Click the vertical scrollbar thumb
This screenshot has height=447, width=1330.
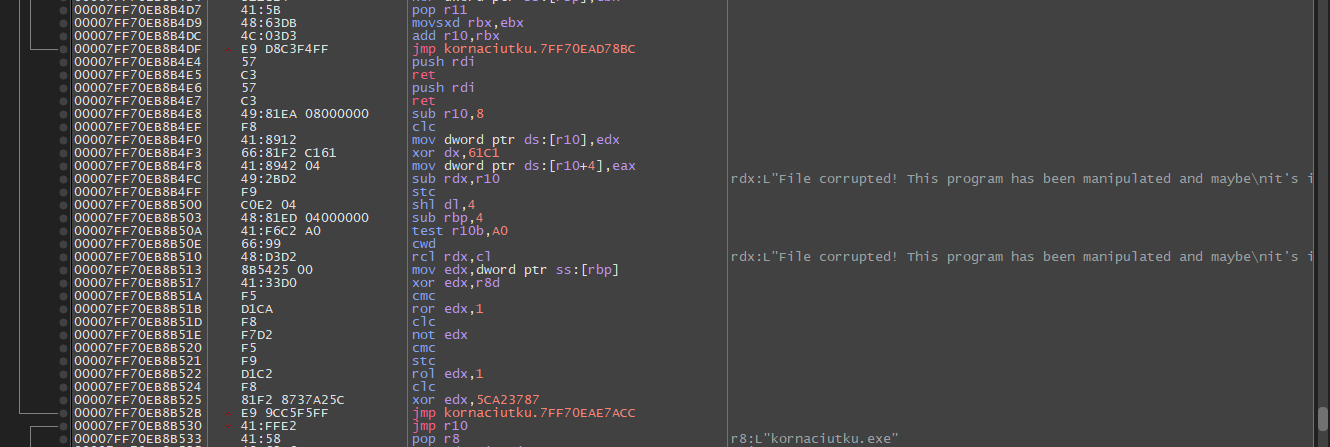pos(1321,416)
